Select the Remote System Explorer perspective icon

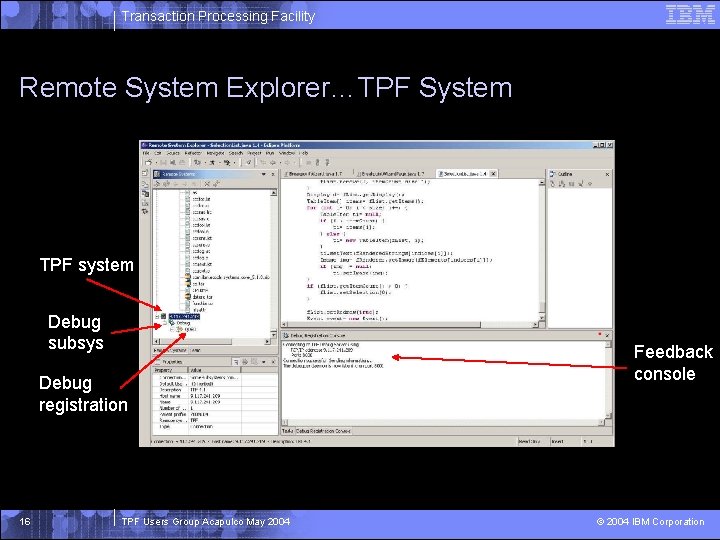pos(145,194)
